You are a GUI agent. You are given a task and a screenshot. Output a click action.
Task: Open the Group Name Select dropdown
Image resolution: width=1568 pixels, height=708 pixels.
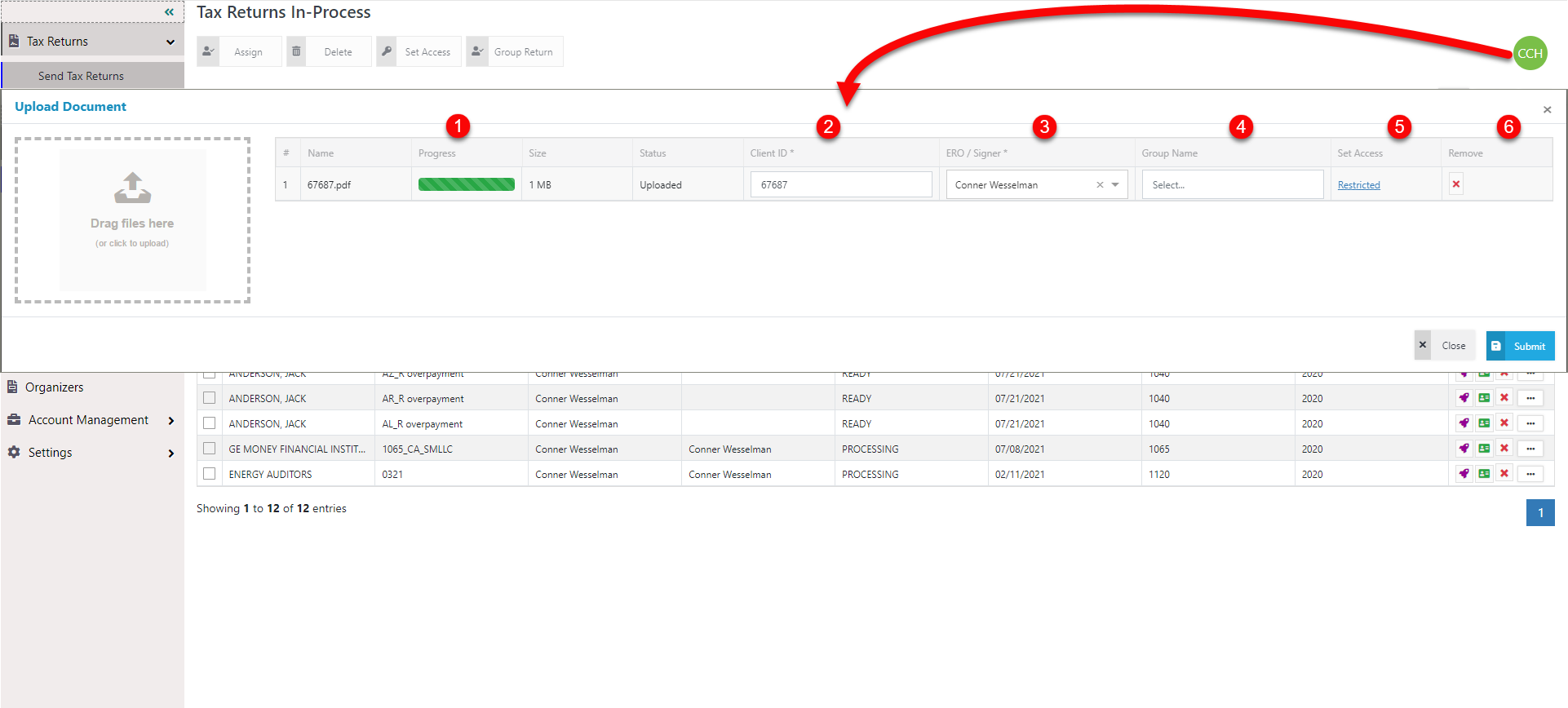point(1232,185)
